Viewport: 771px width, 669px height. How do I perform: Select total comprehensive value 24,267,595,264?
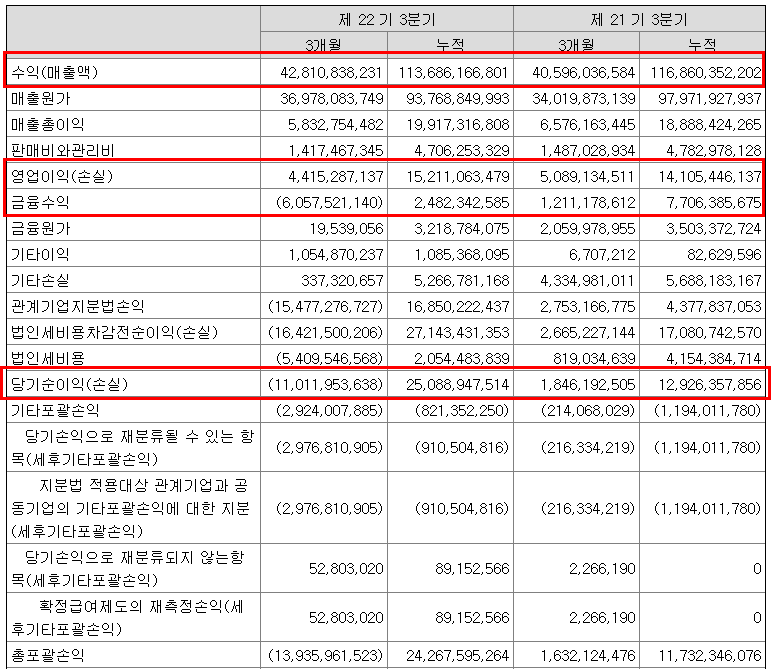point(457,656)
